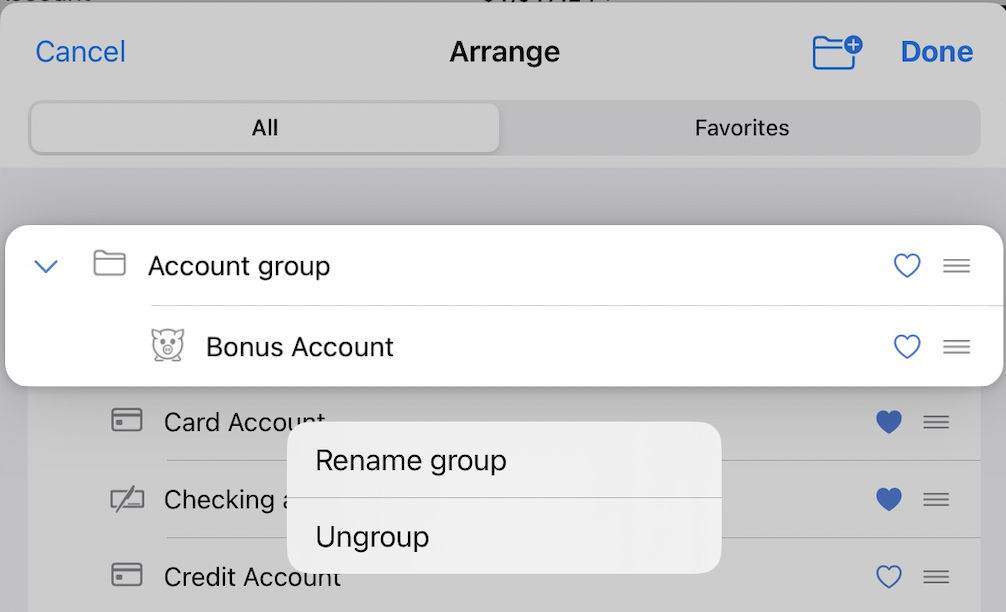This screenshot has height=612, width=1006.
Task: Cancel the Arrange screen
Action: [x=80, y=52]
